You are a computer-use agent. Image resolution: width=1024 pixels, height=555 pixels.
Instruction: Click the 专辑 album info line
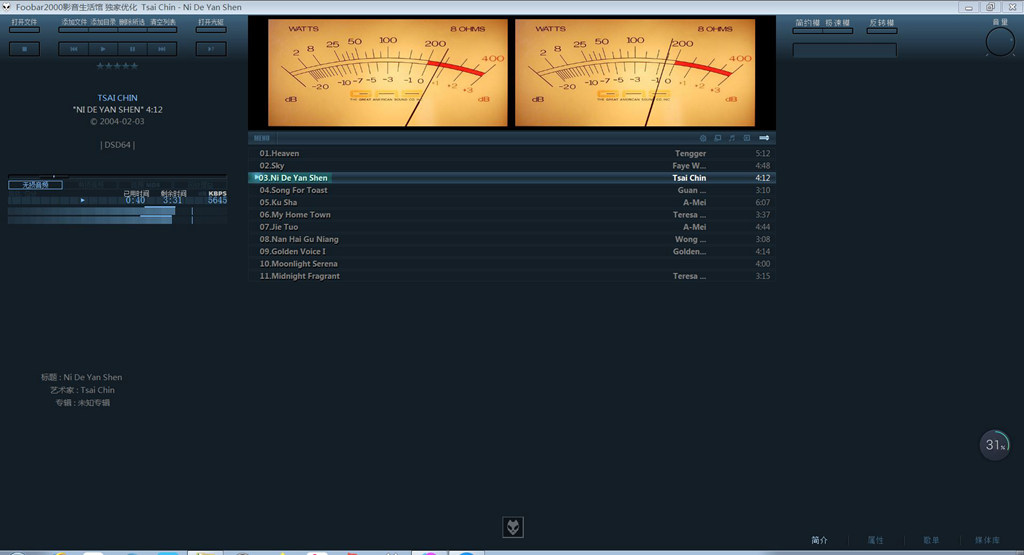(x=83, y=403)
